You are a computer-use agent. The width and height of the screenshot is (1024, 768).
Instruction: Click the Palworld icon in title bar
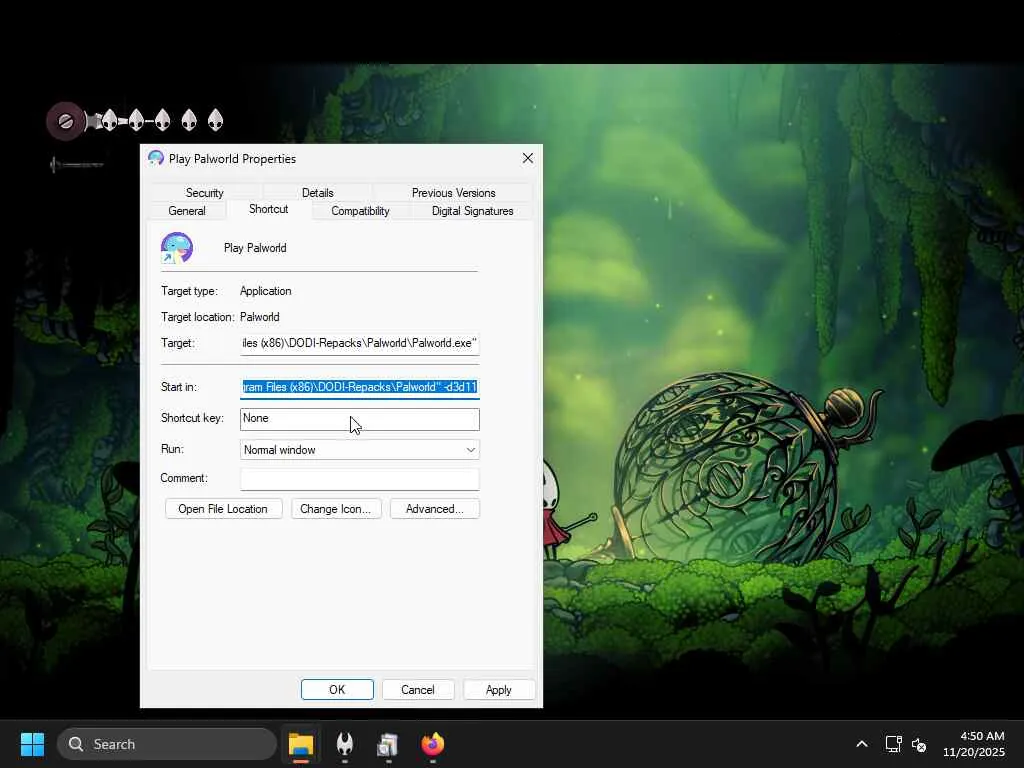click(x=155, y=158)
